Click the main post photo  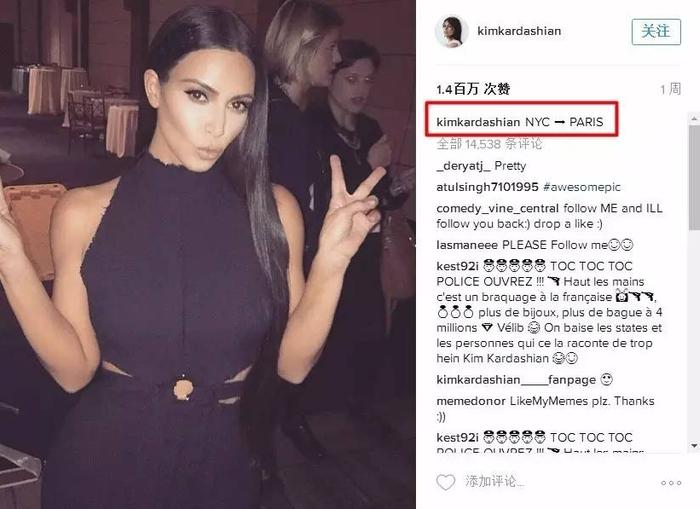[x=208, y=254]
